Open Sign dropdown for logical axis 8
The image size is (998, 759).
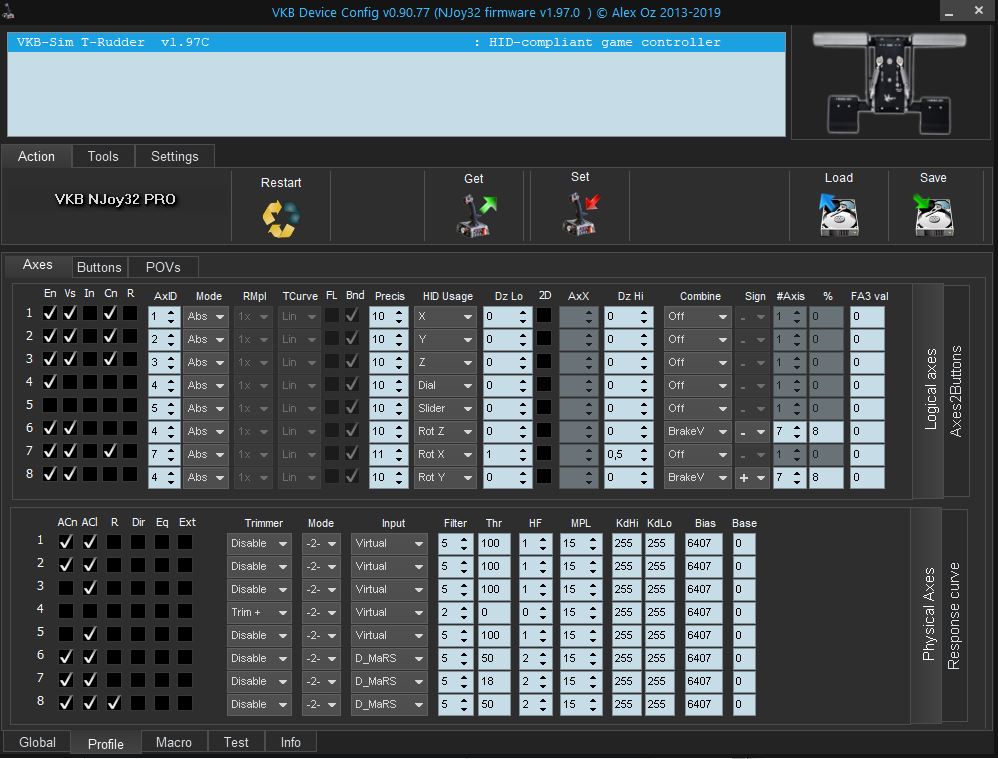752,478
